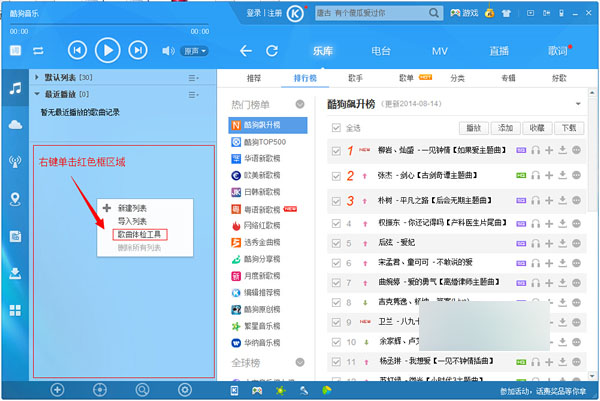
Task: Open the local music note sidebar icon
Action: point(15,88)
